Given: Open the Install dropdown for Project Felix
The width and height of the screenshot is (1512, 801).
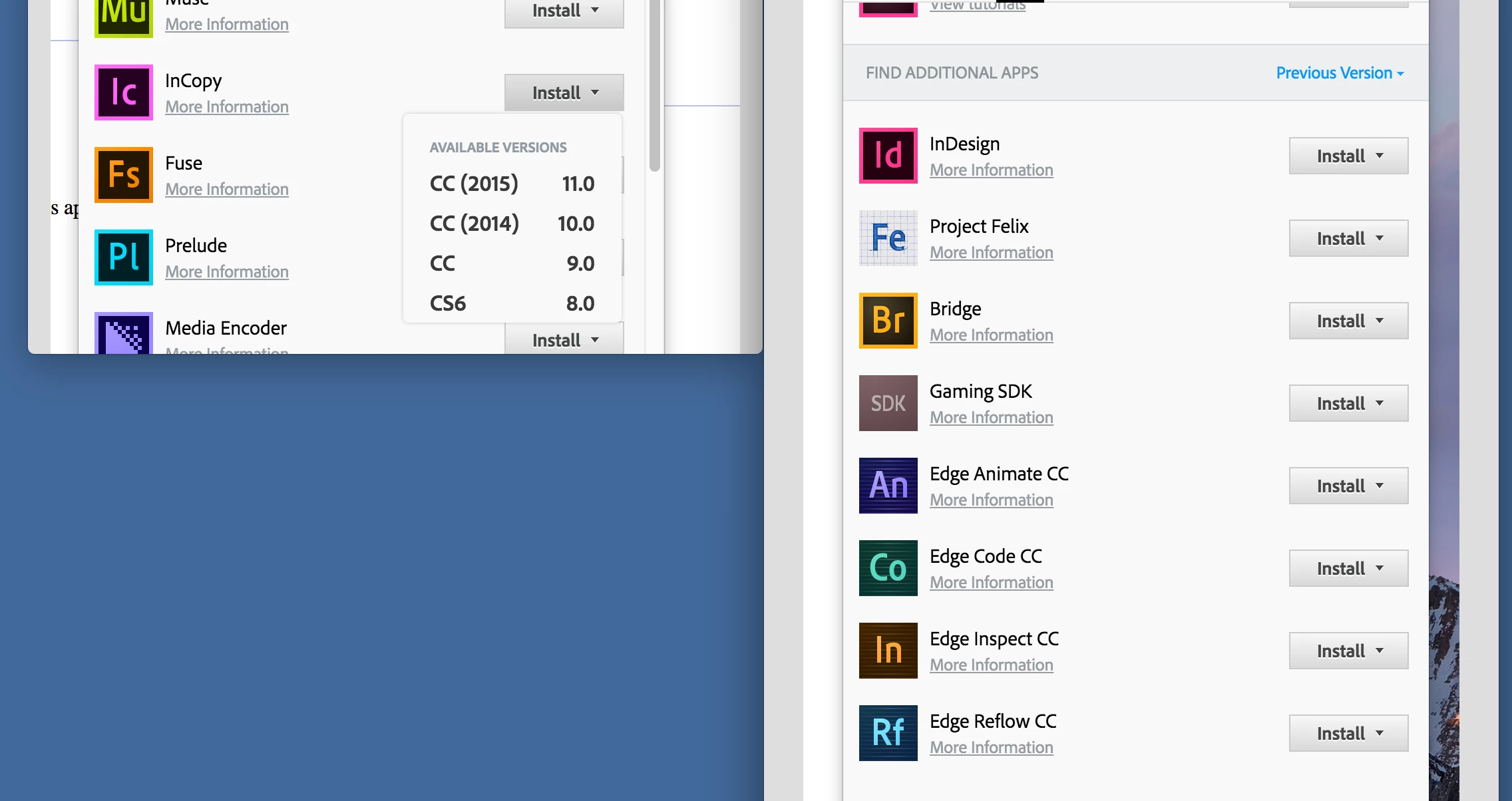Looking at the screenshot, I should pos(1349,238).
